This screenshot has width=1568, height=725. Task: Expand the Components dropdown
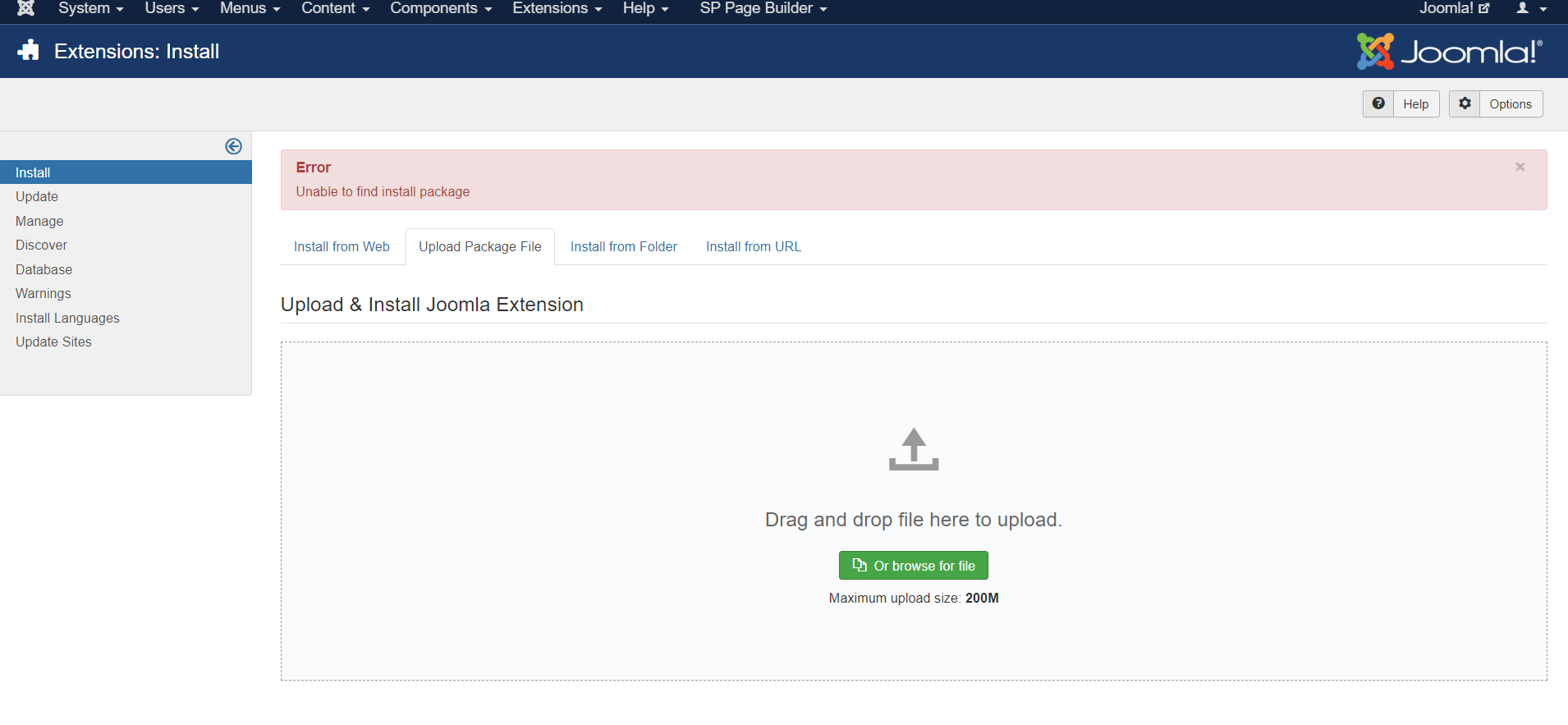(441, 8)
